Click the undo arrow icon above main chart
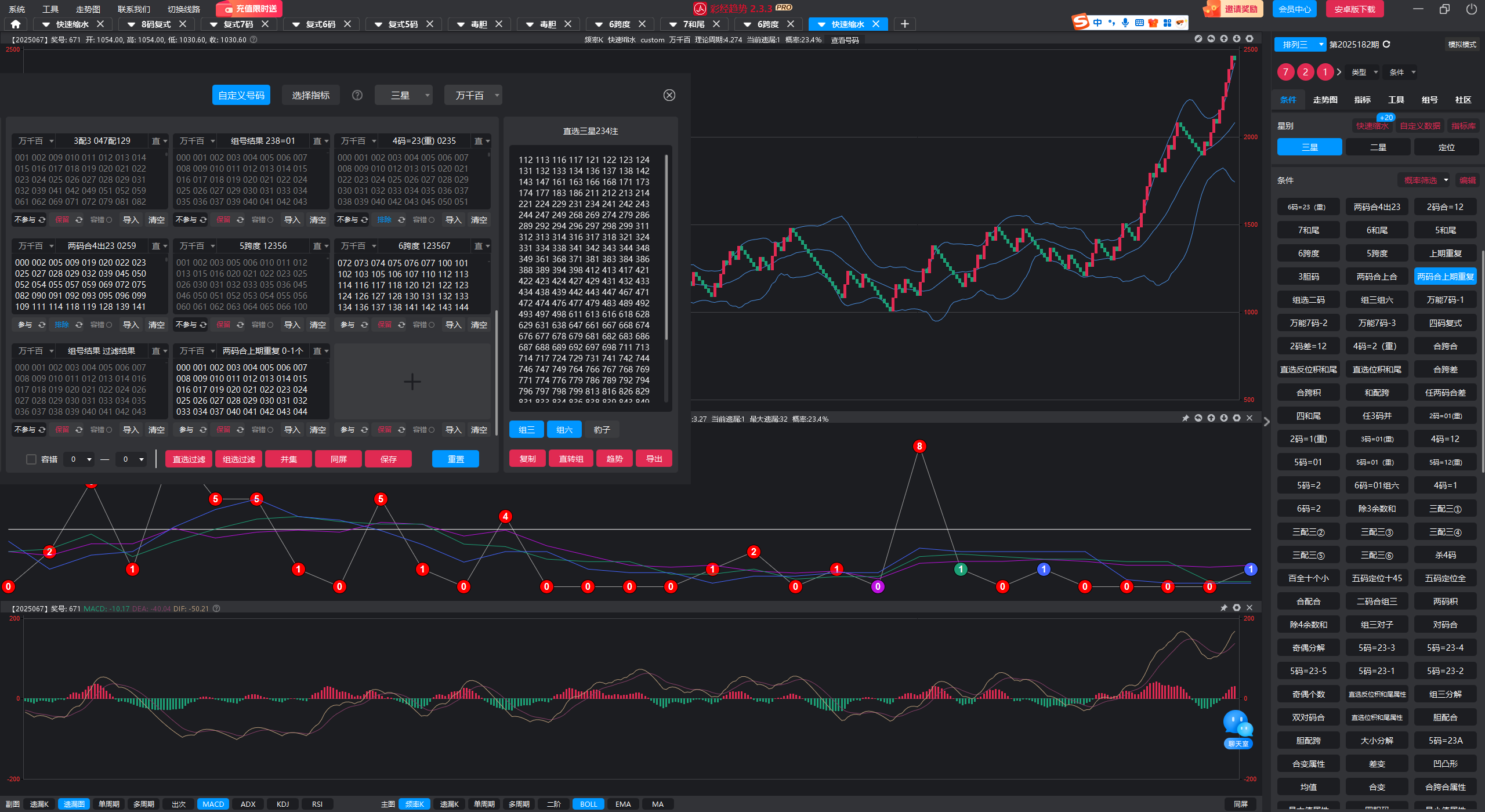Viewport: 1485px width, 812px height. pyautogui.click(x=1211, y=39)
